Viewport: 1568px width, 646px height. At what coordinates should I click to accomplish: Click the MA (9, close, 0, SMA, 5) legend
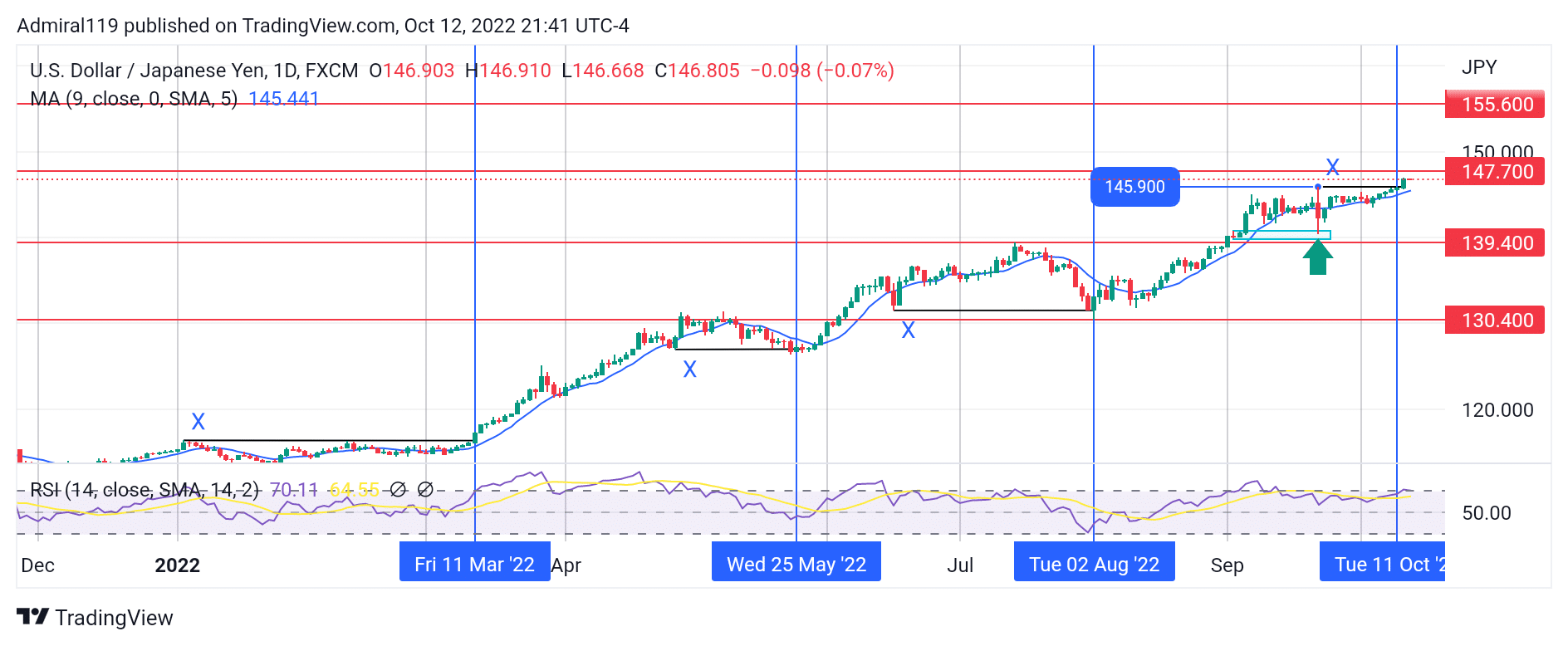134,99
